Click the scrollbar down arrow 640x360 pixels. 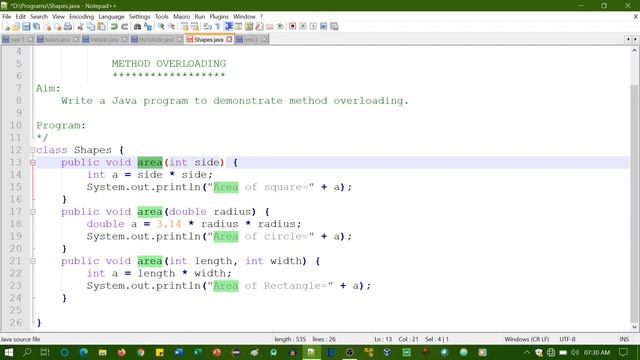click(x=634, y=327)
